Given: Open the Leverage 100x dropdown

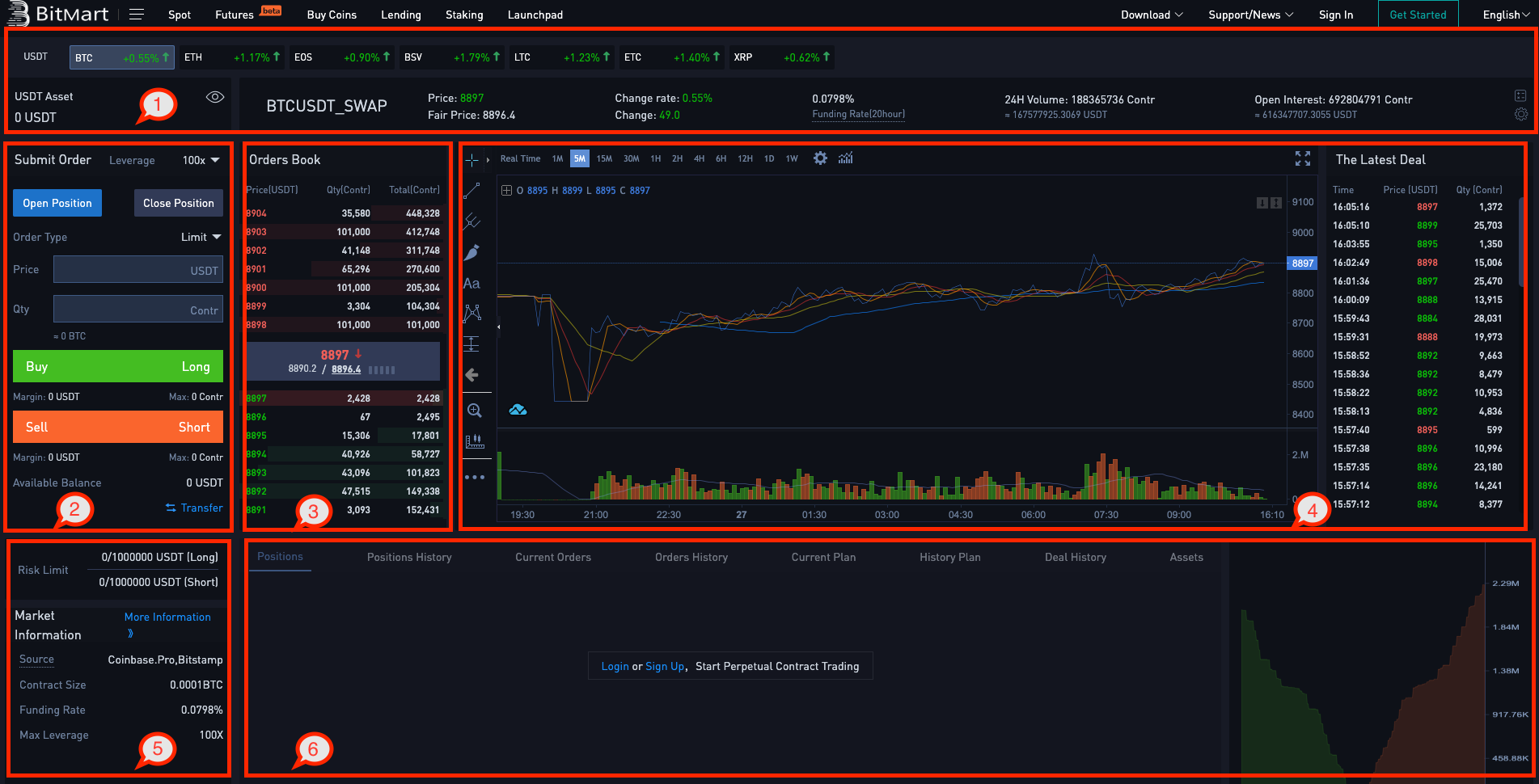Looking at the screenshot, I should click(x=201, y=160).
